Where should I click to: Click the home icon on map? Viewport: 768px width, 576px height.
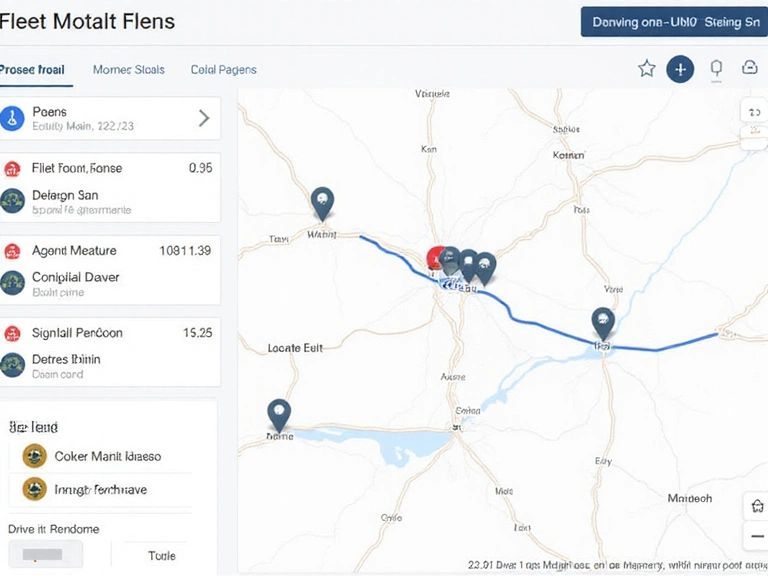[x=756, y=507]
